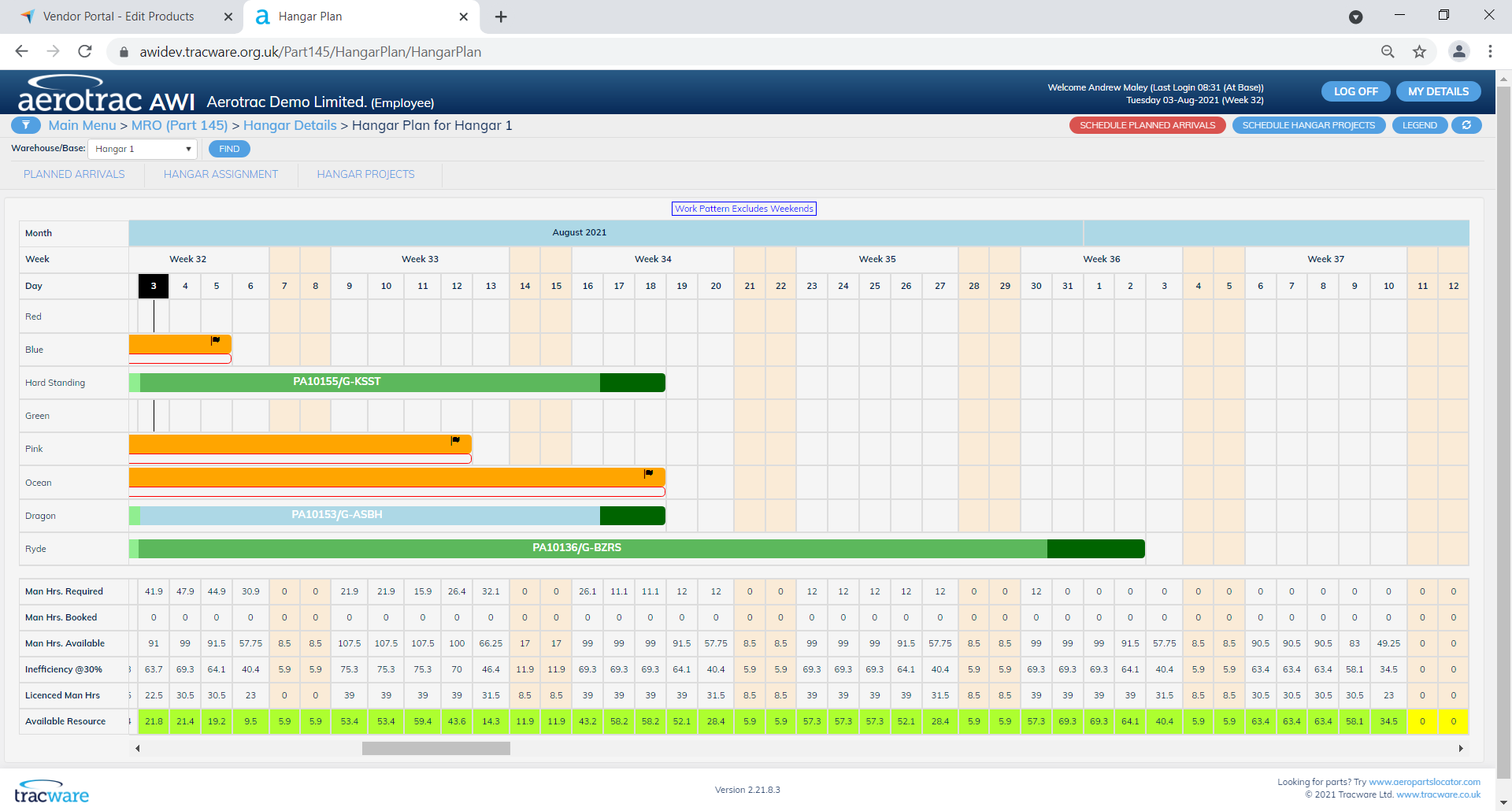Click the padlock icon in the address bar
This screenshot has width=1512, height=811.
pos(124,52)
